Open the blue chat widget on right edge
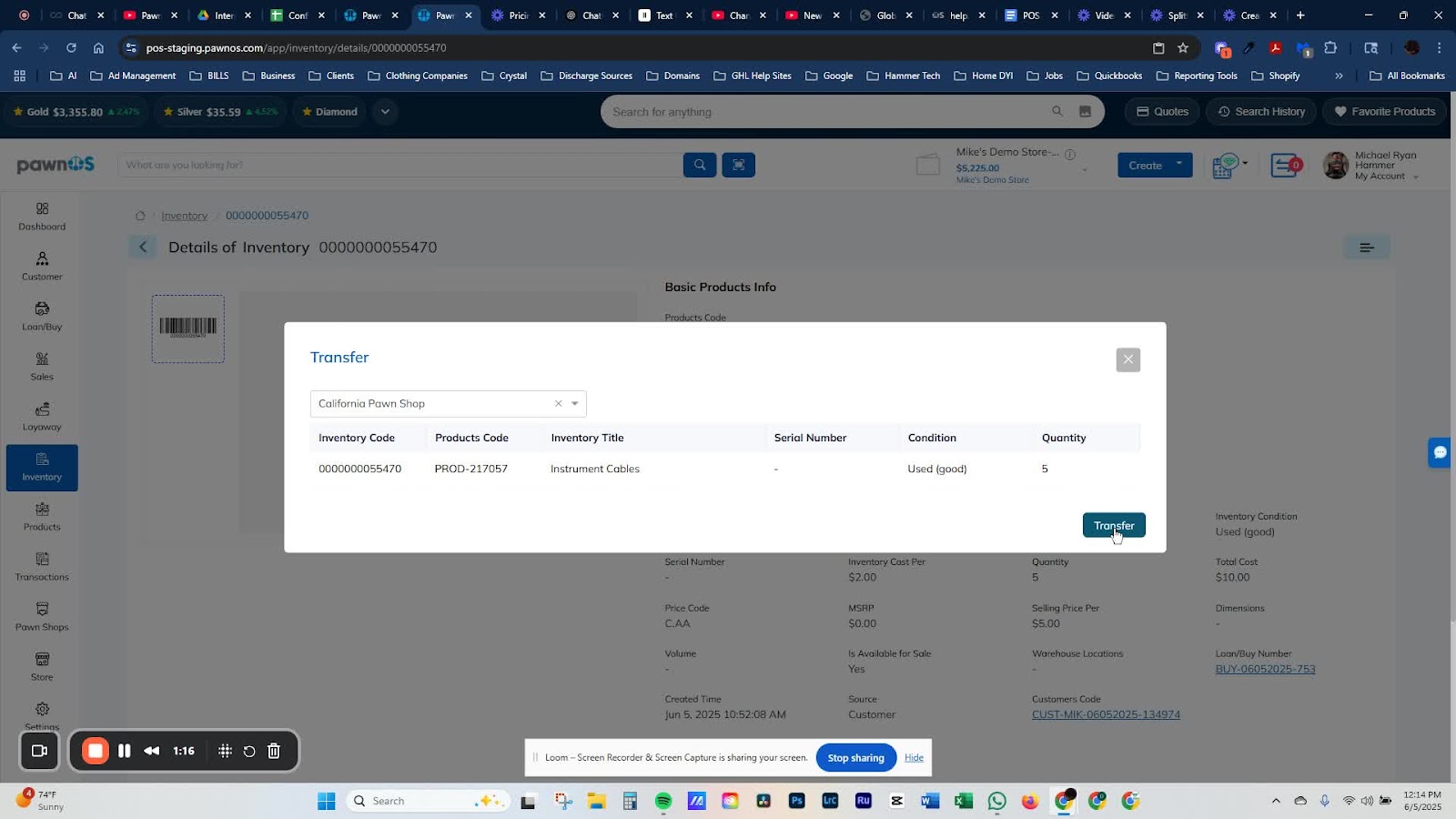This screenshot has height=819, width=1456. click(x=1441, y=452)
